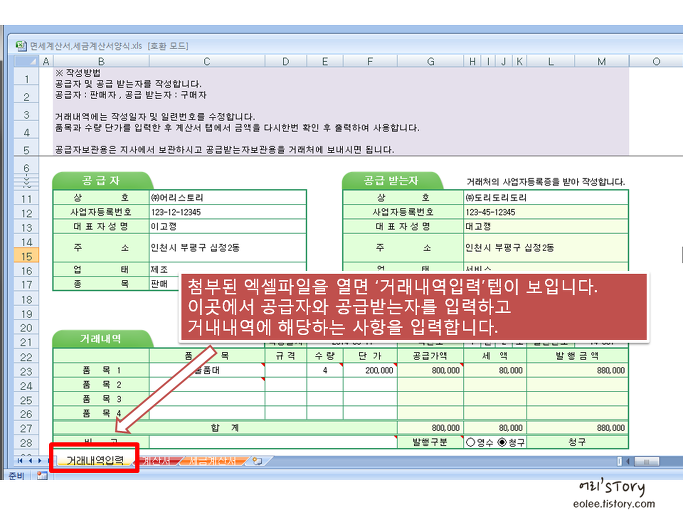Click the 규격 column heading cell
This screenshot has width=683, height=512.
pyautogui.click(x=286, y=356)
